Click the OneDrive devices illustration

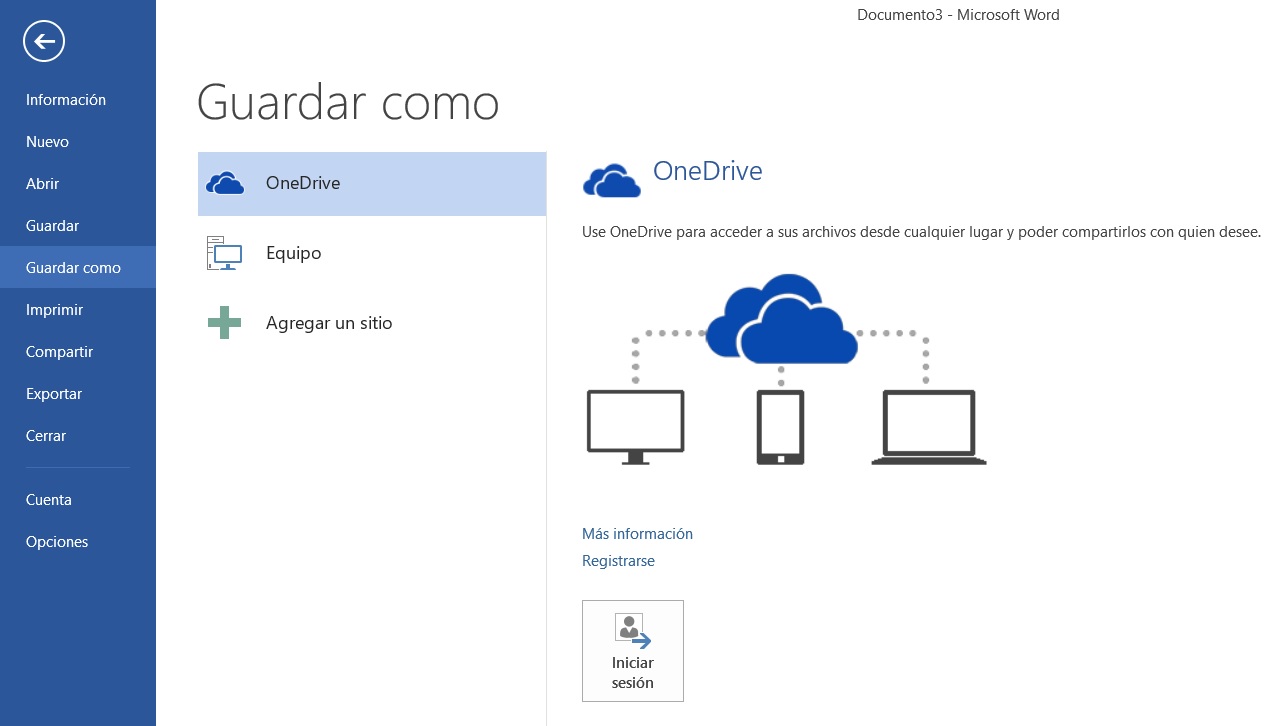tap(785, 369)
